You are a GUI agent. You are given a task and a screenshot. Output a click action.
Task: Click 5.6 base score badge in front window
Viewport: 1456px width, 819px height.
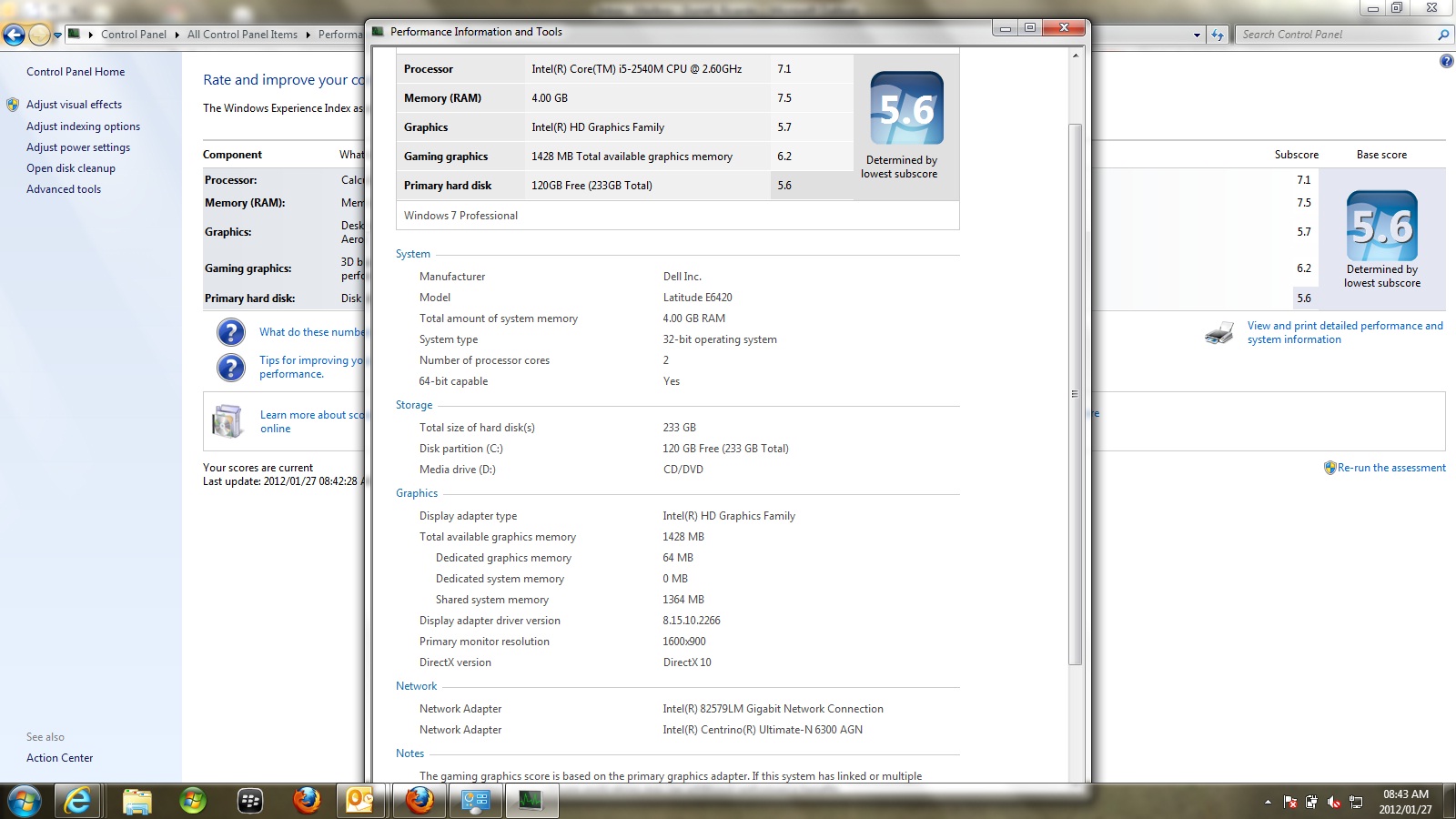[907, 108]
